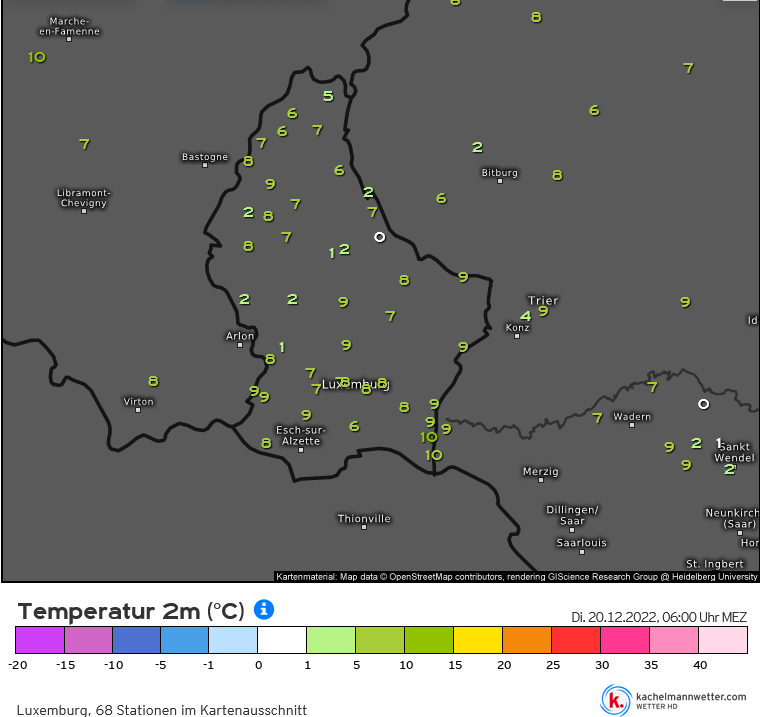This screenshot has height=717, width=760.
Task: Click the kachelmannwetter.com logo
Action: [x=616, y=700]
